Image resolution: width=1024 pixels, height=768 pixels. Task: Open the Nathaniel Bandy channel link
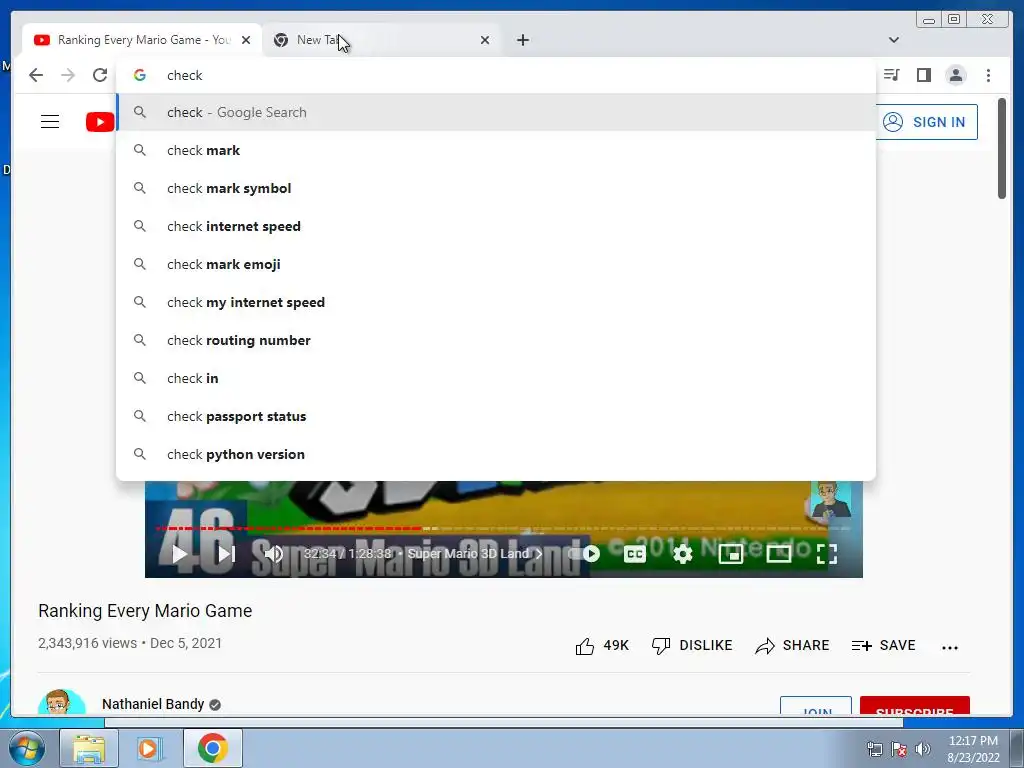153,704
